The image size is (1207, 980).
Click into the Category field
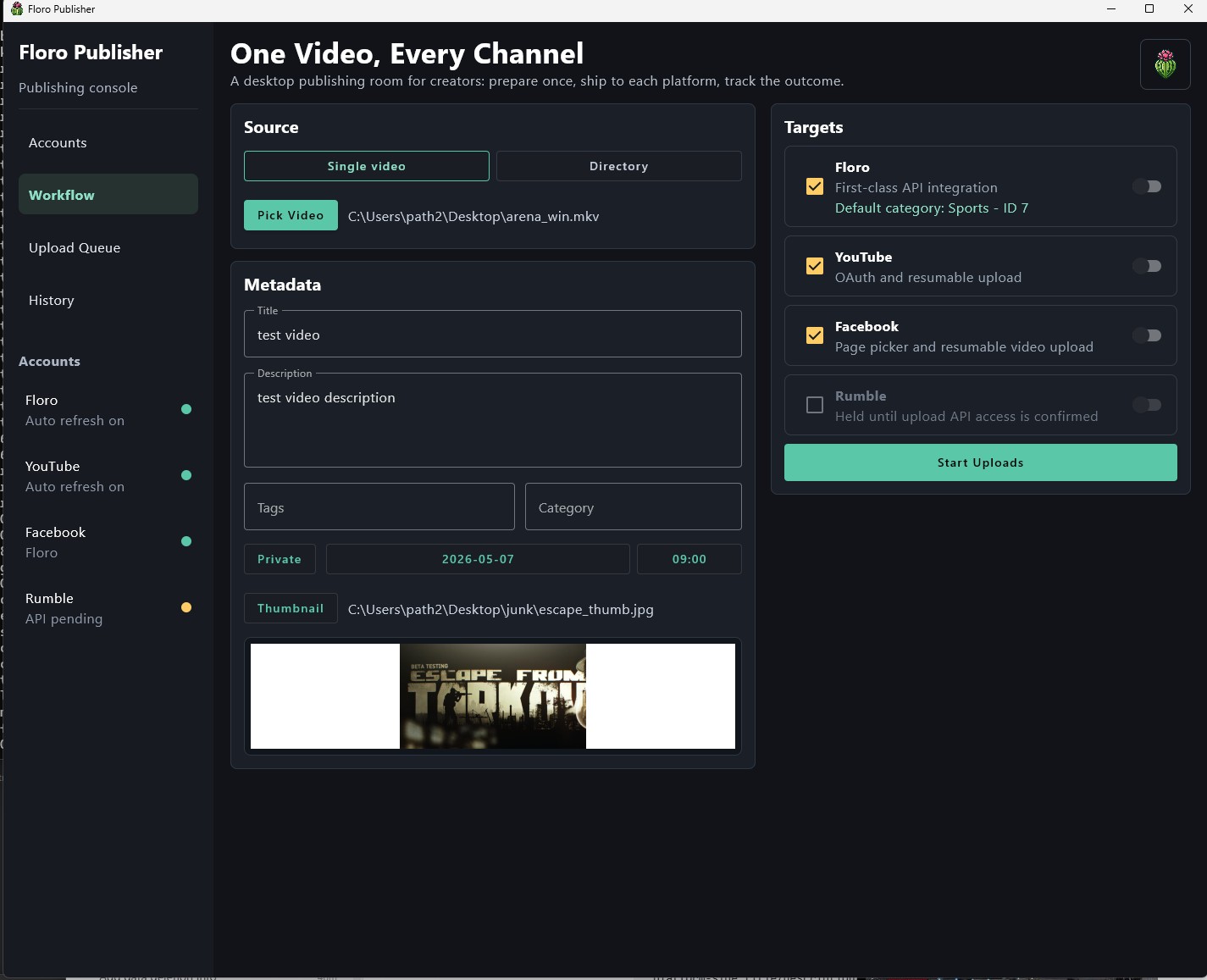coord(634,507)
